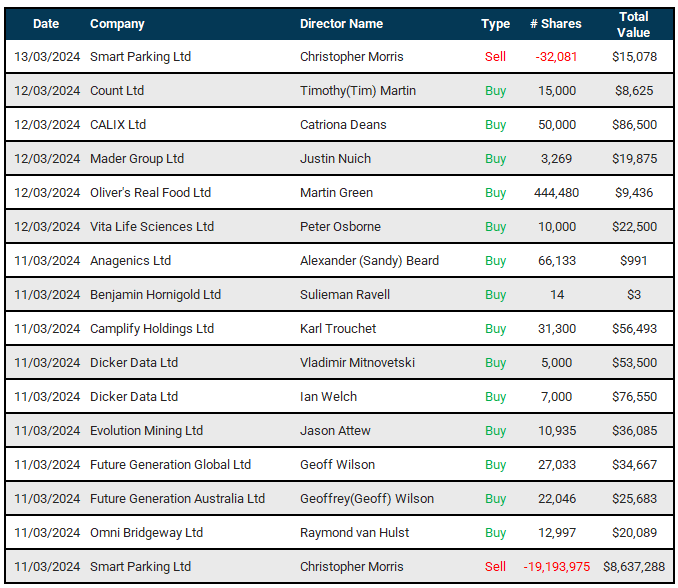Viewport: 678px width, 588px height.
Task: Select the Omni Bridgeway Ltd row
Action: 339,533
